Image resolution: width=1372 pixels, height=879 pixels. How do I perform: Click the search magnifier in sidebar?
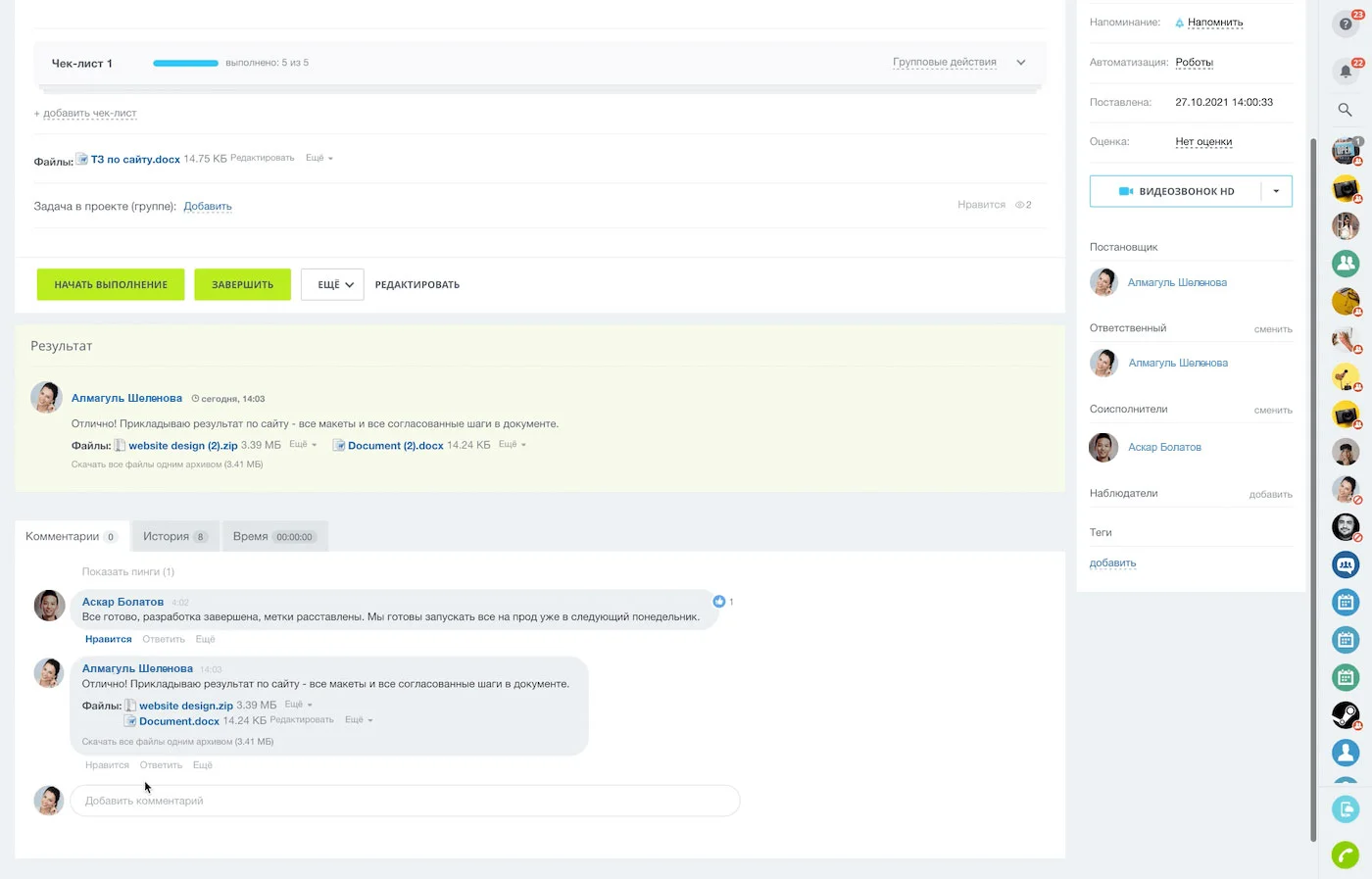[1346, 110]
